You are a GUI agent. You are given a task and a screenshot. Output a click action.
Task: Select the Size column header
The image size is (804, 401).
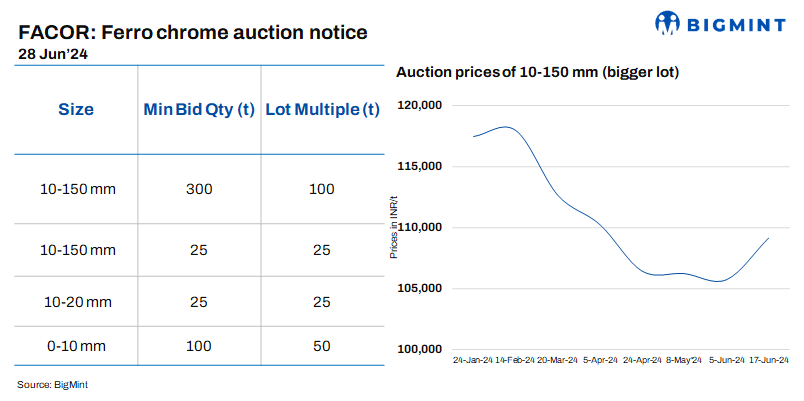pos(75,110)
